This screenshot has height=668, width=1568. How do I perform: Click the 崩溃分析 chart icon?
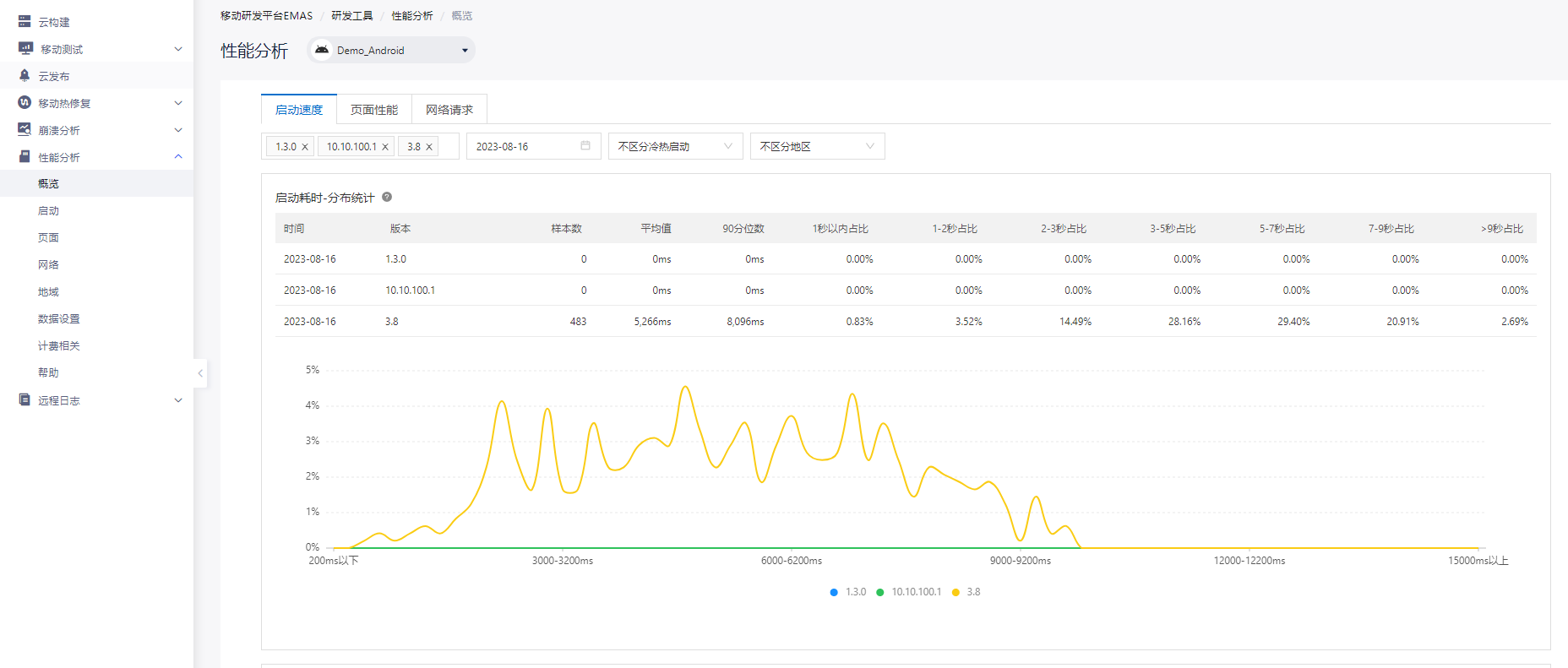(x=24, y=130)
